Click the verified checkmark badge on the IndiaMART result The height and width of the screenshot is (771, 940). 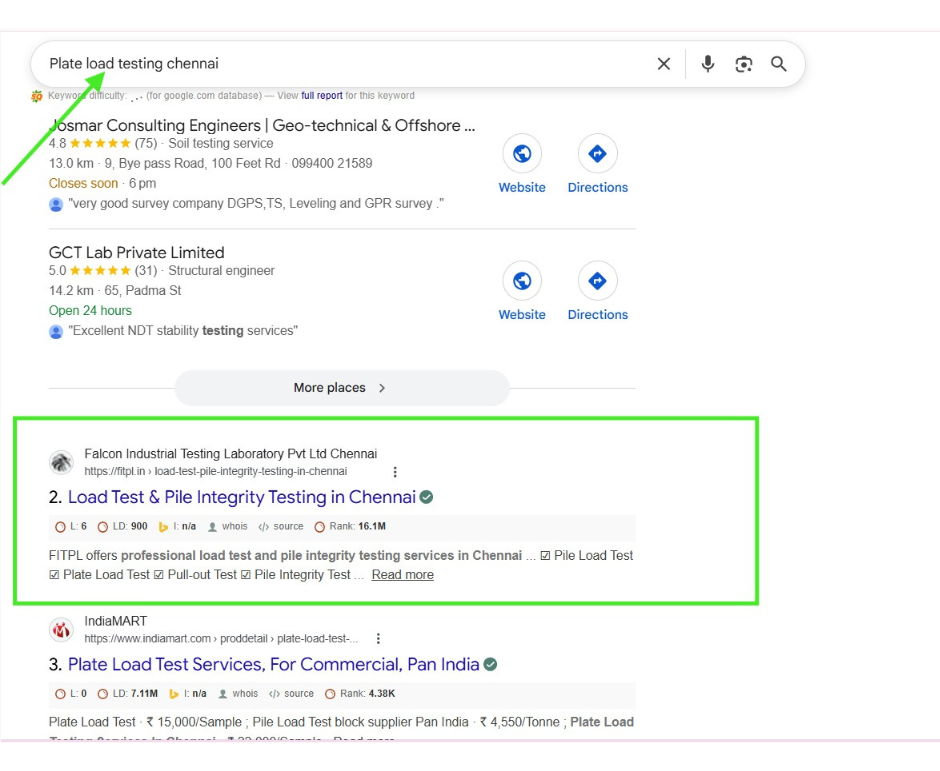click(490, 664)
